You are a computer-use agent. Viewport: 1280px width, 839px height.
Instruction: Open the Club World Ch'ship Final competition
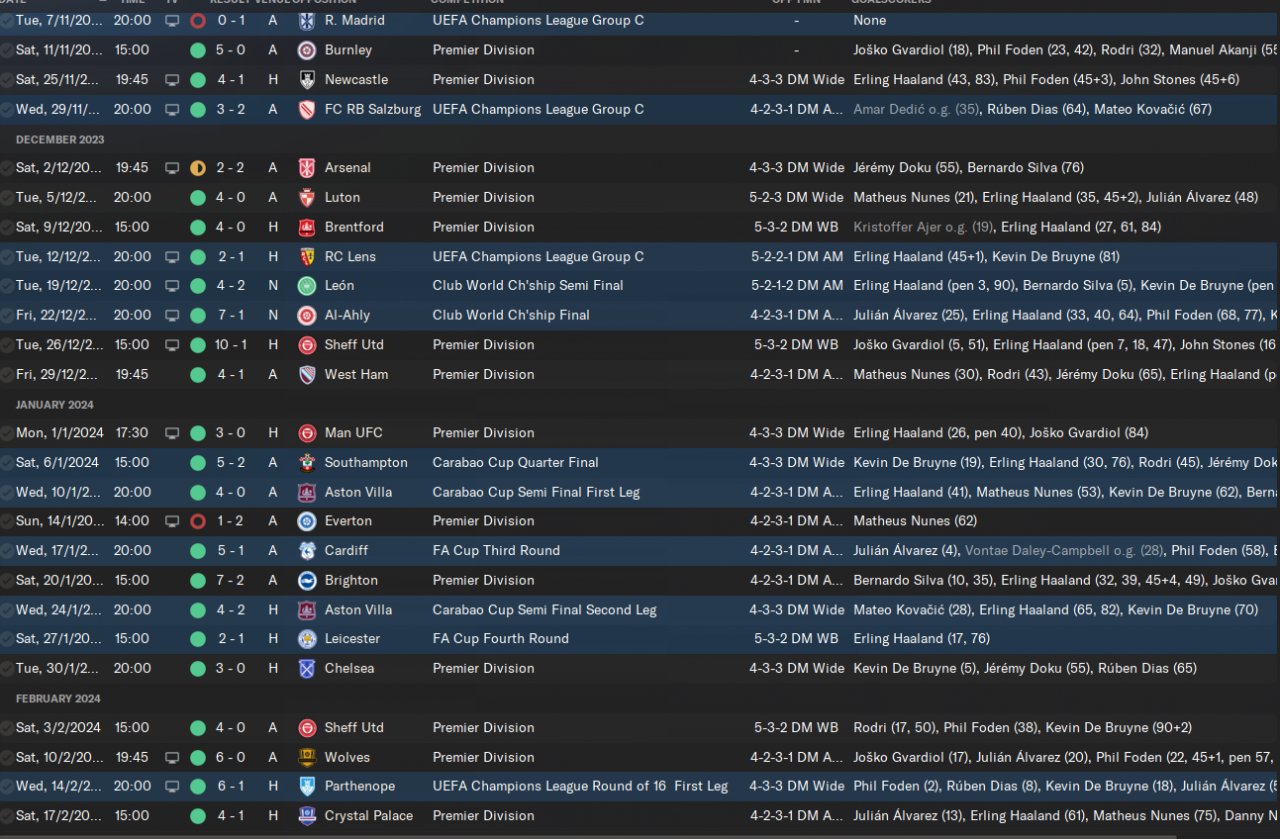512,315
